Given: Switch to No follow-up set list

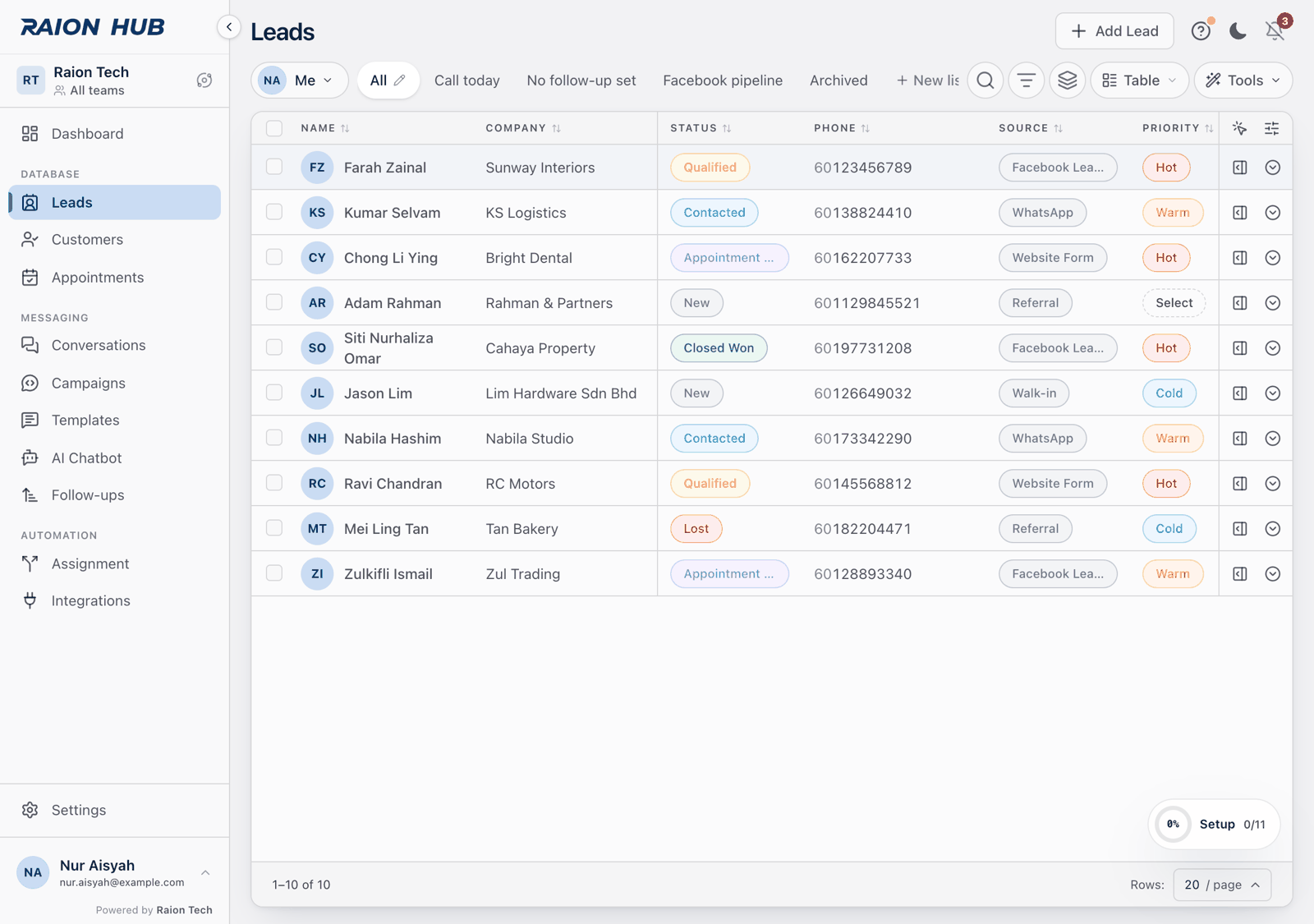Looking at the screenshot, I should [581, 80].
